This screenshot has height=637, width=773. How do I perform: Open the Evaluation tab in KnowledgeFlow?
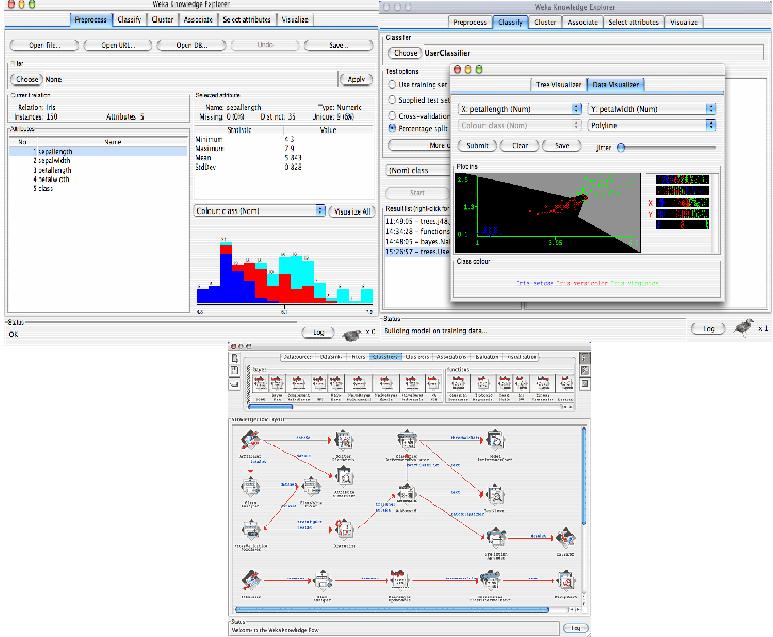[486, 357]
